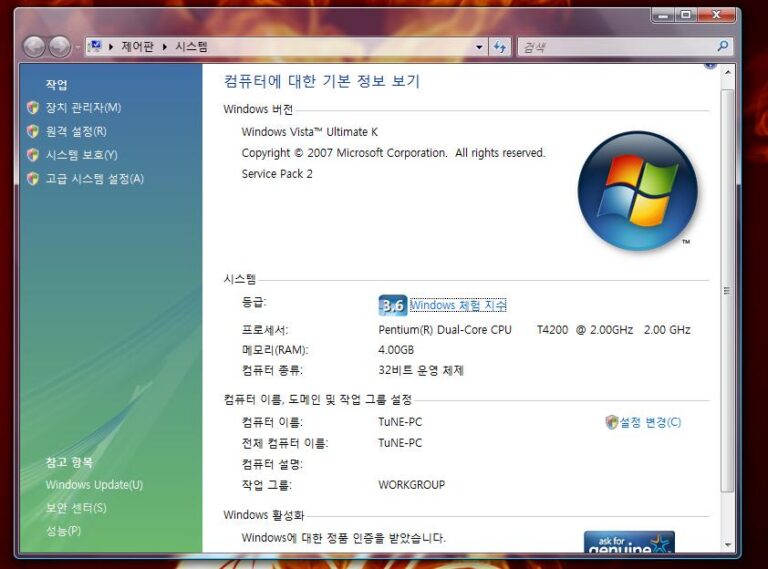Click TuNE-PC next to 전체 컴퓨터 이름
This screenshot has width=768, height=569.
[x=400, y=443]
